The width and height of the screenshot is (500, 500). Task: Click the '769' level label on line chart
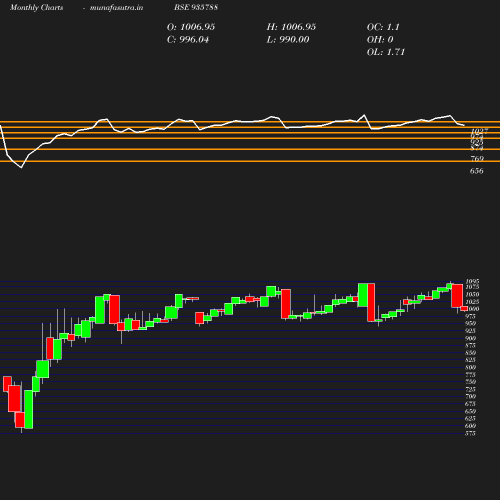tap(477, 159)
